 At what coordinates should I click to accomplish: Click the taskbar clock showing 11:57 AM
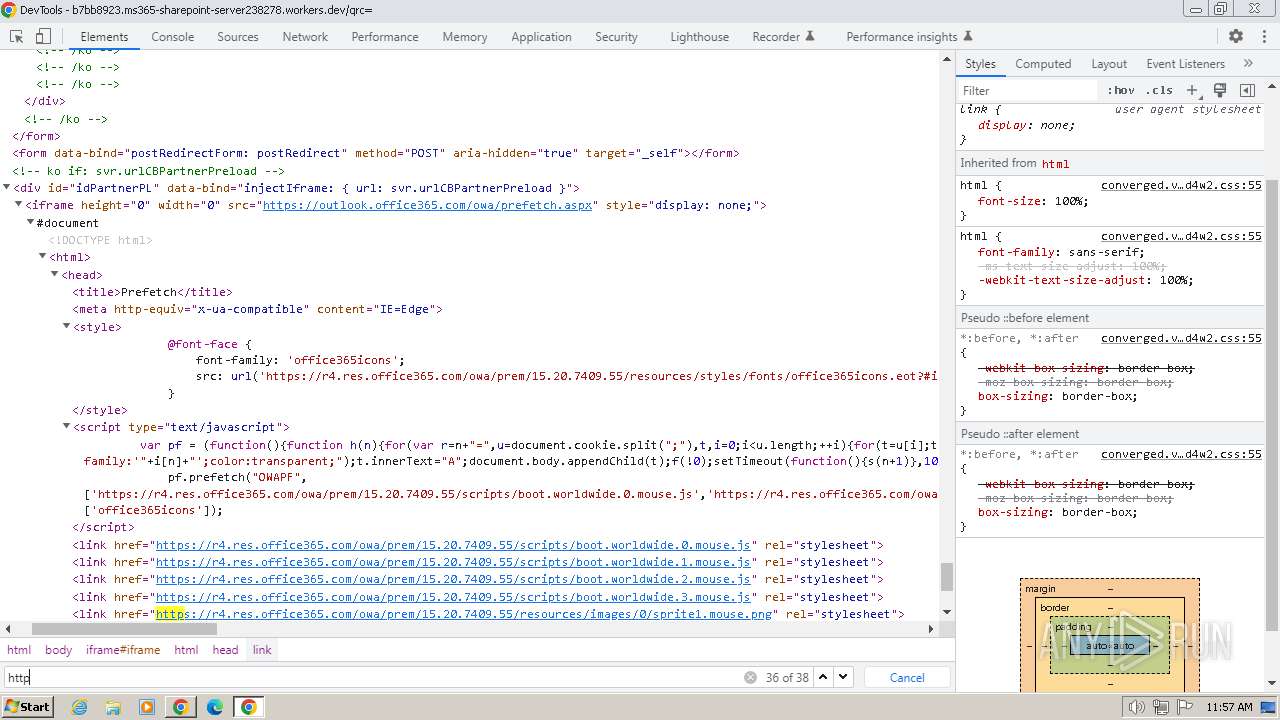(x=1229, y=707)
